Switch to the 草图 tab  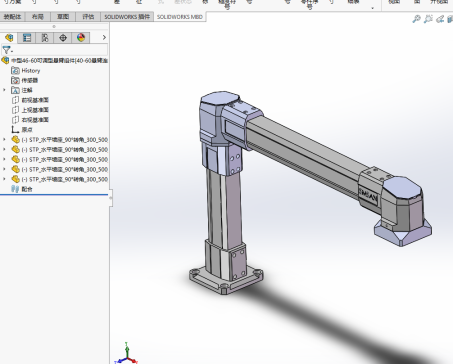(x=63, y=17)
